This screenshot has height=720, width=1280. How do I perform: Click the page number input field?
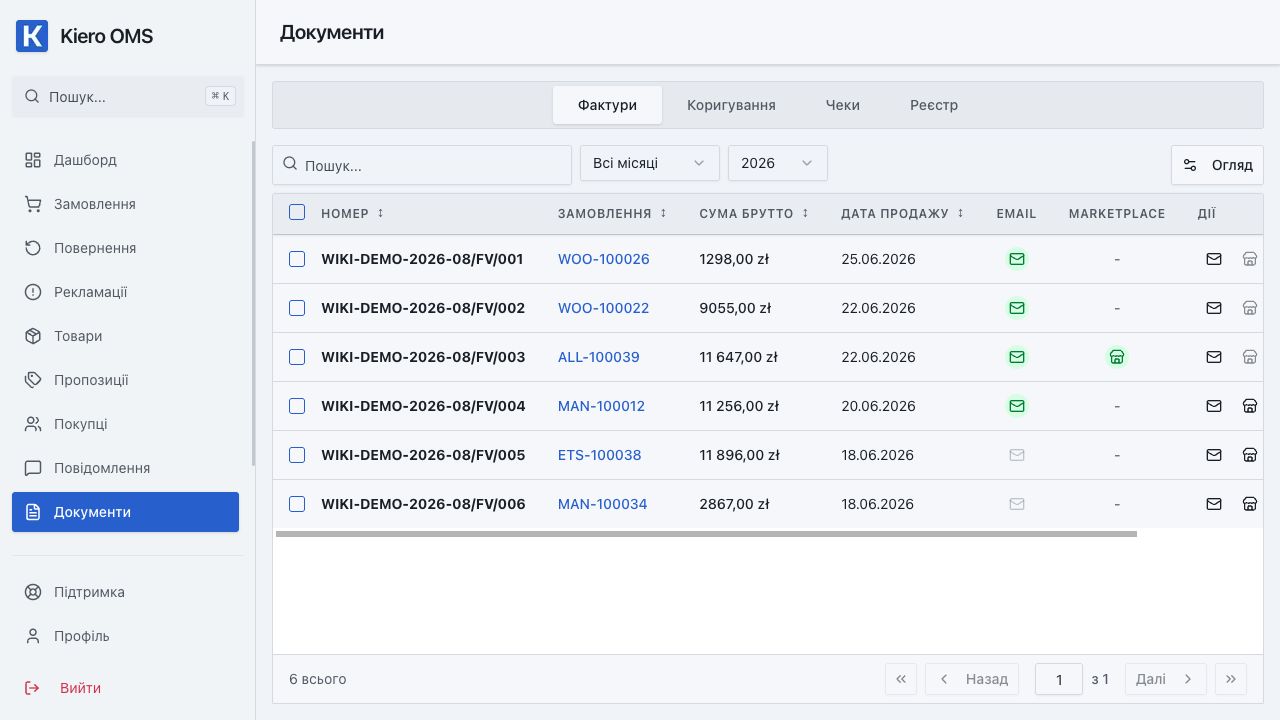pos(1059,679)
